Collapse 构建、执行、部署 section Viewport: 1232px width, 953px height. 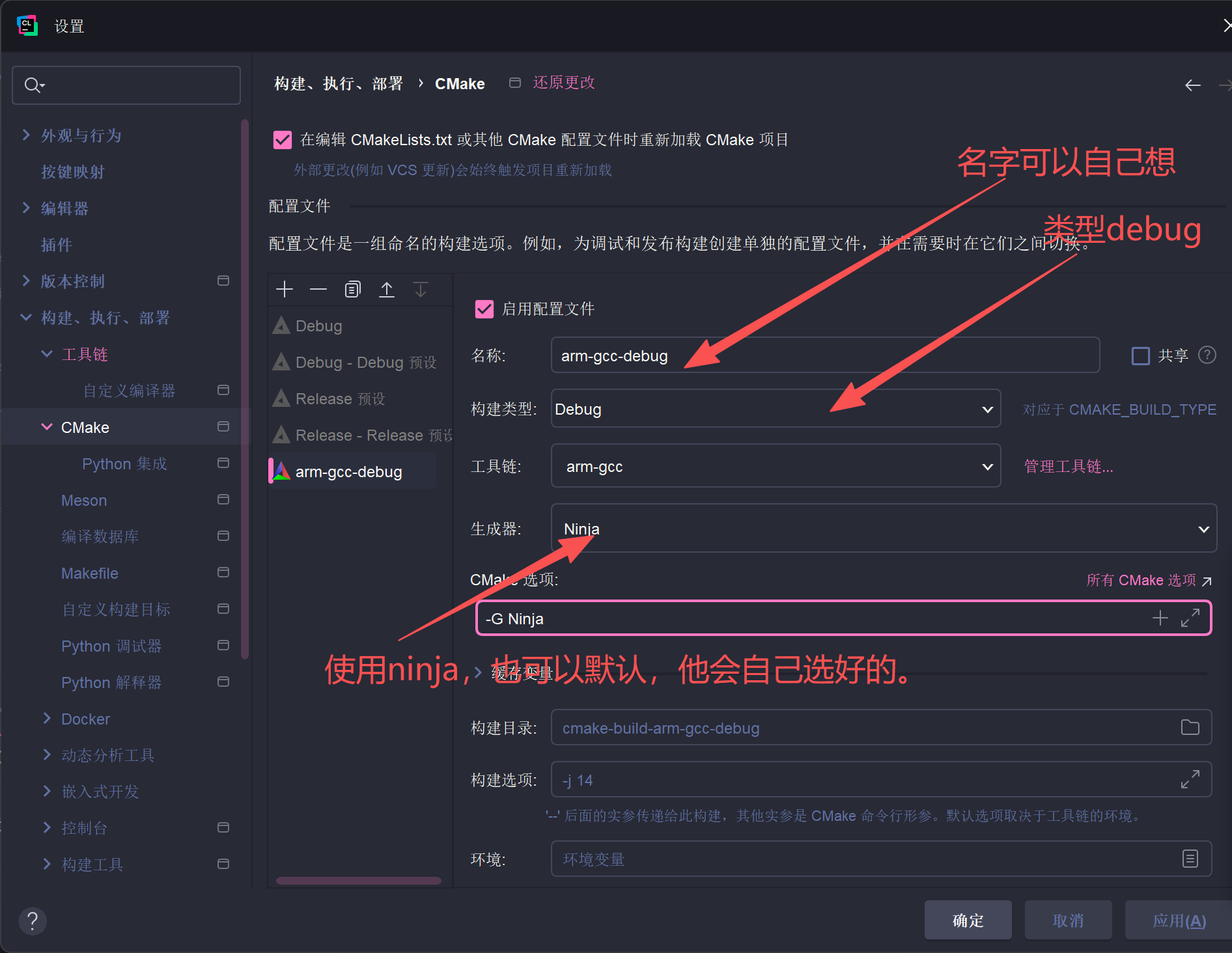[26, 317]
